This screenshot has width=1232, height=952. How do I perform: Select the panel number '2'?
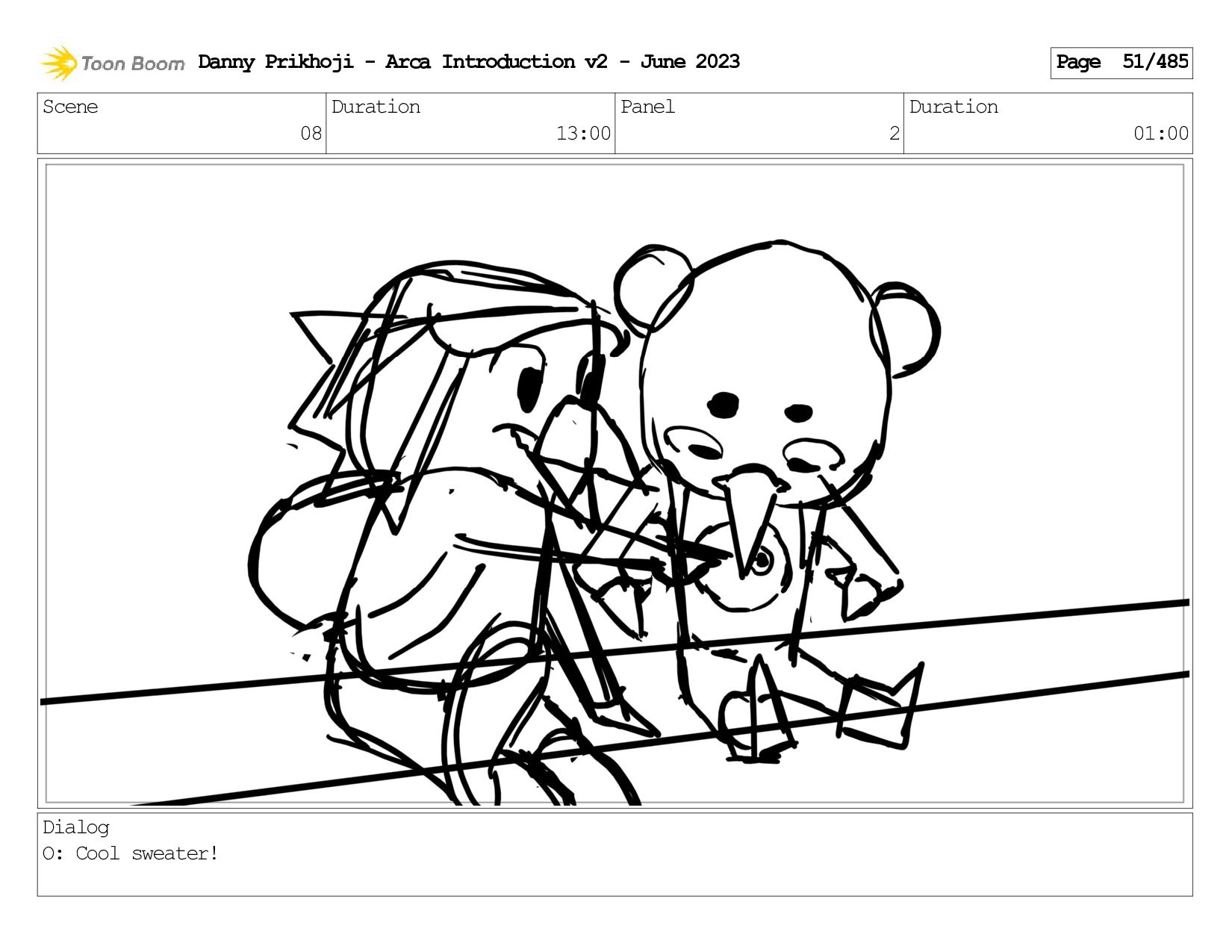coord(894,134)
